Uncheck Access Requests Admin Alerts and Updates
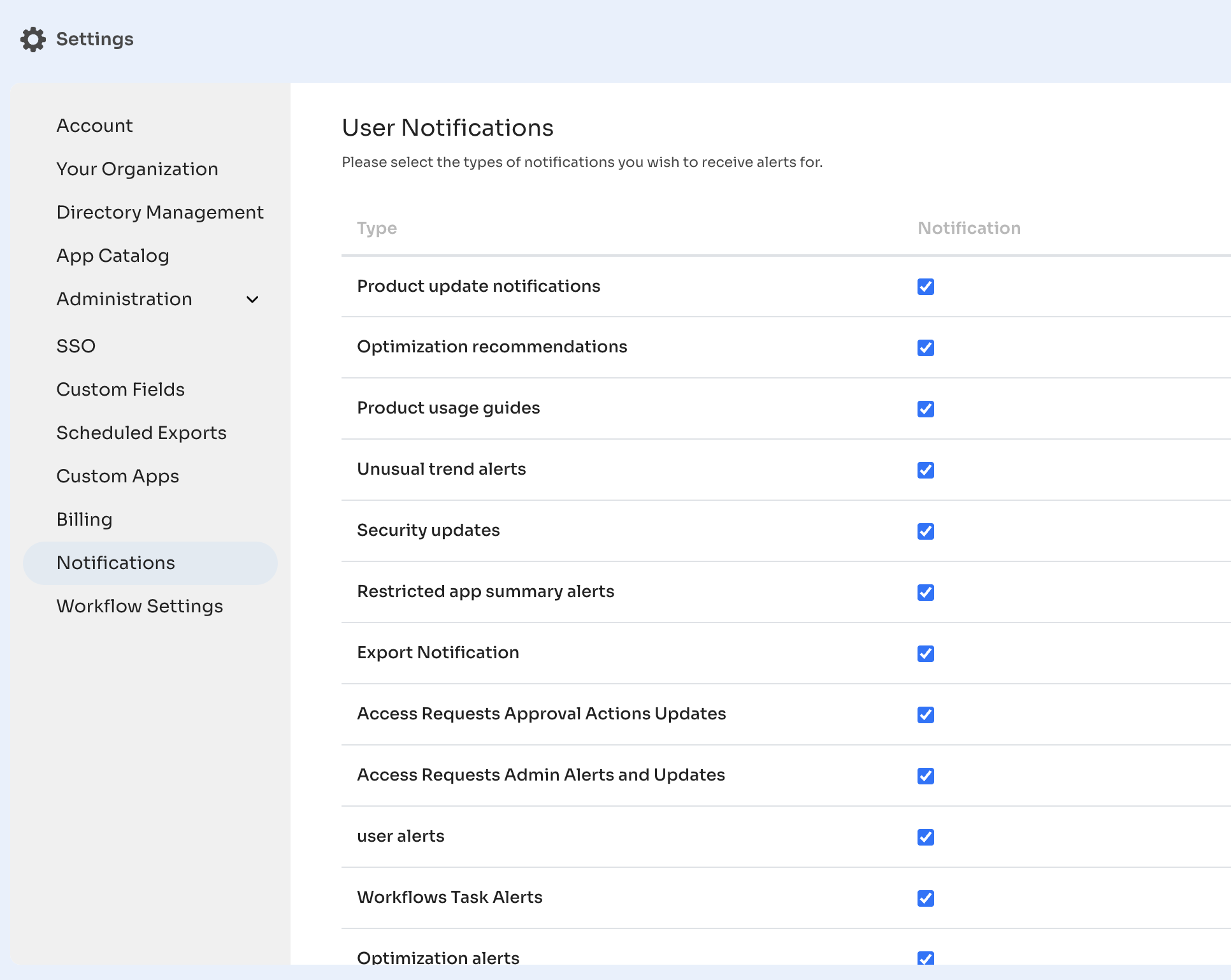Screen dimensions: 1231x980 (926, 776)
